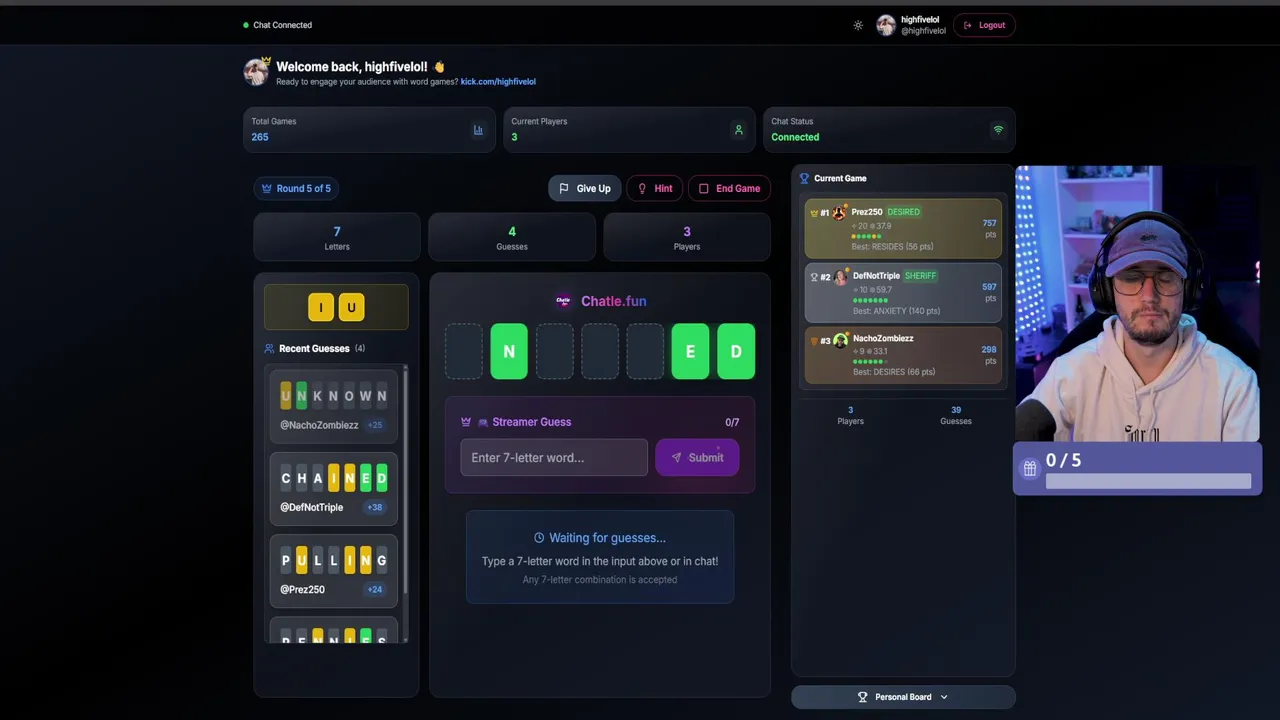
Task: Click the 39 Guesses total
Action: click(x=956, y=415)
